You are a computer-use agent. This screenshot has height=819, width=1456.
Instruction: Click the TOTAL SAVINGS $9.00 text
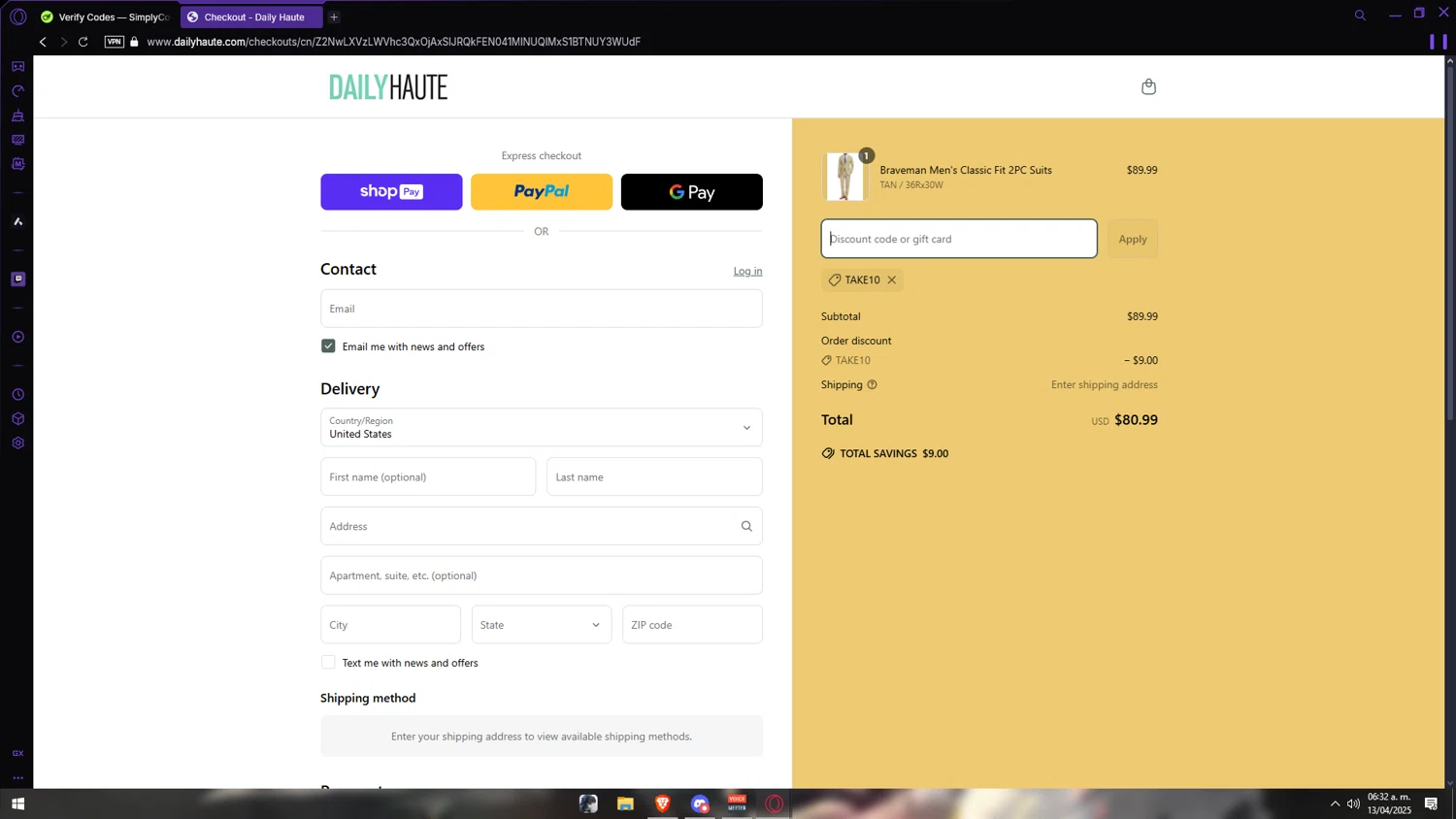pos(894,453)
